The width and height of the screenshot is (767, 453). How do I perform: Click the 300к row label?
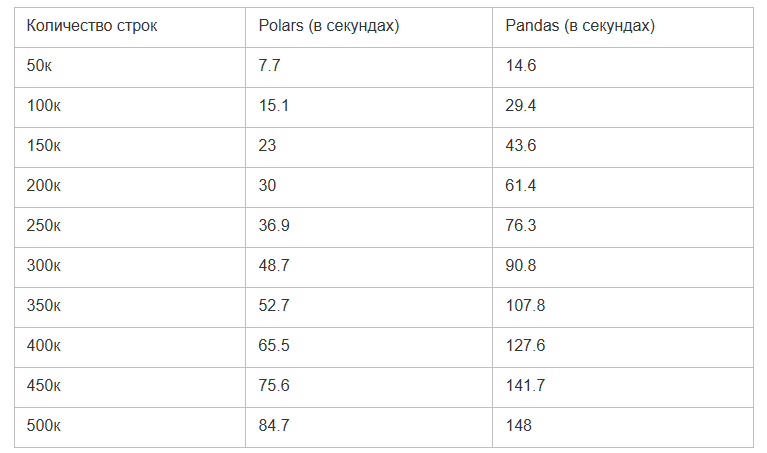[46, 266]
